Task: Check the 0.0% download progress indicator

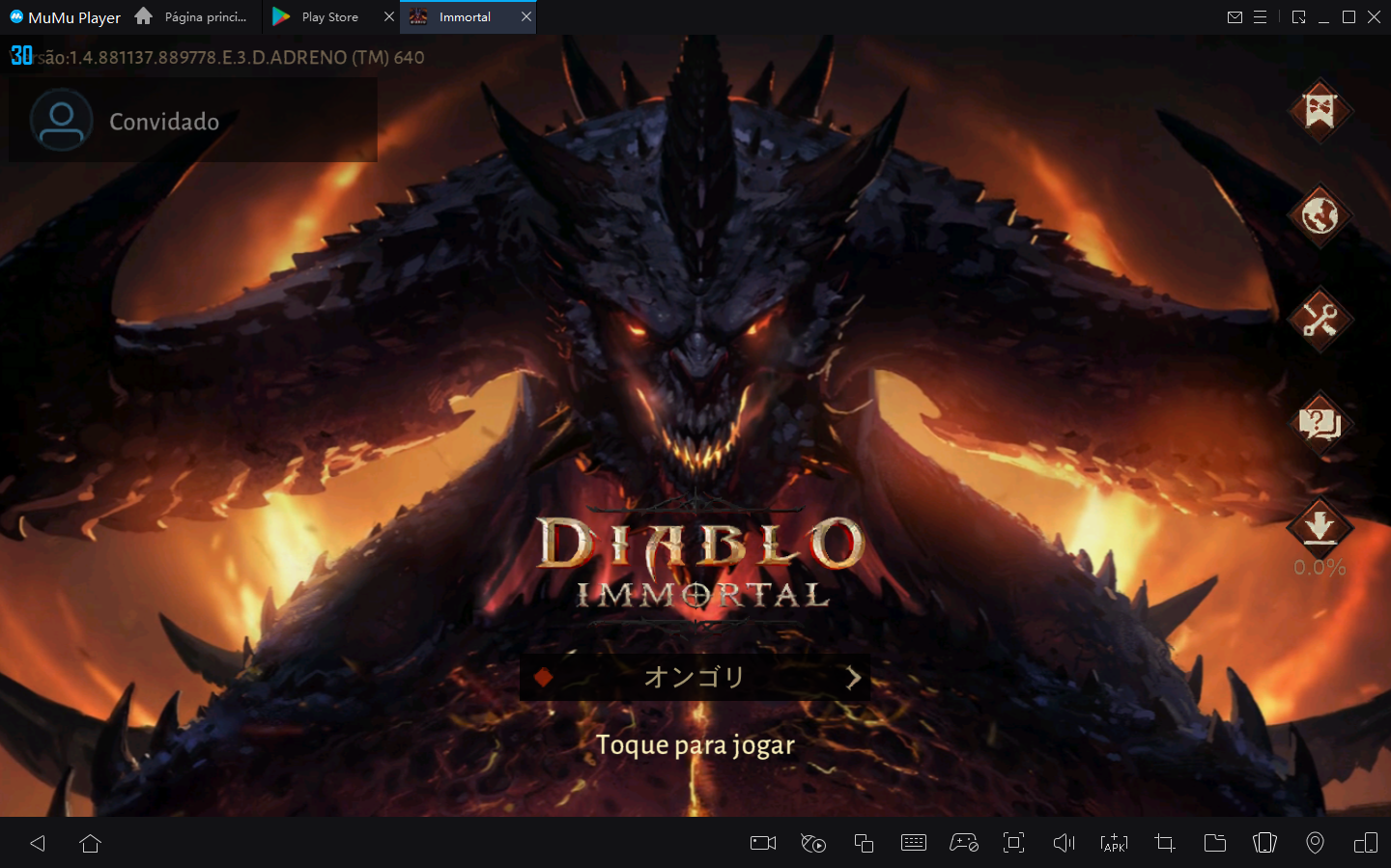Action: click(x=1320, y=569)
